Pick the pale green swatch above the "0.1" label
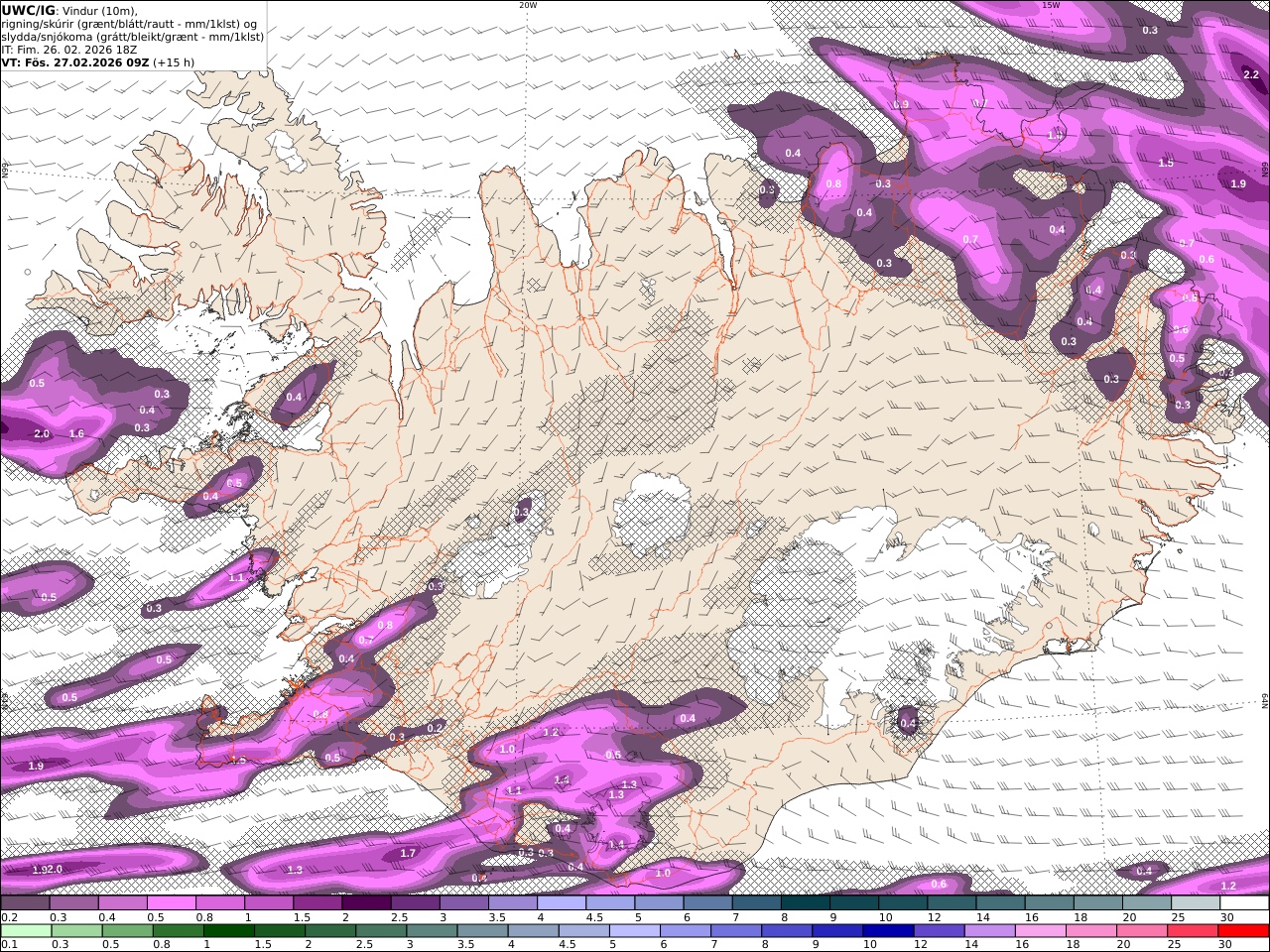Screen dimensions: 1270x952 [x=26, y=931]
